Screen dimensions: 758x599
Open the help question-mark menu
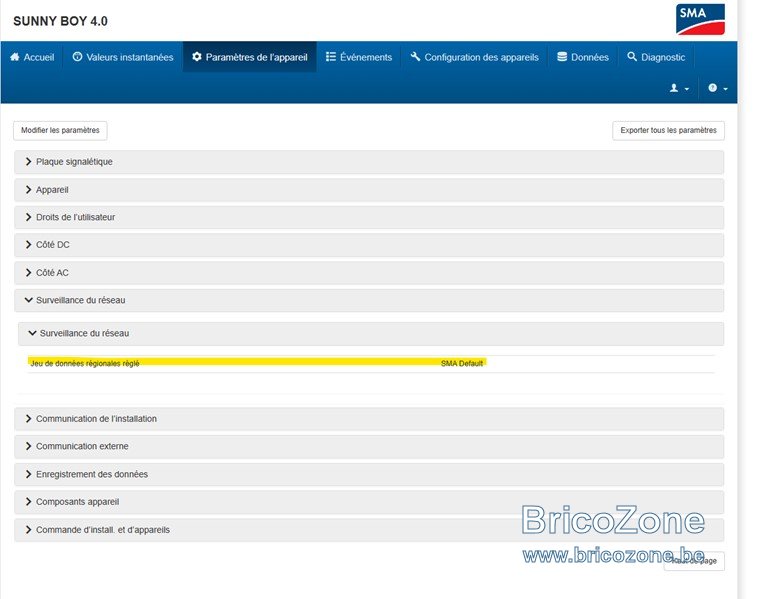(718, 88)
